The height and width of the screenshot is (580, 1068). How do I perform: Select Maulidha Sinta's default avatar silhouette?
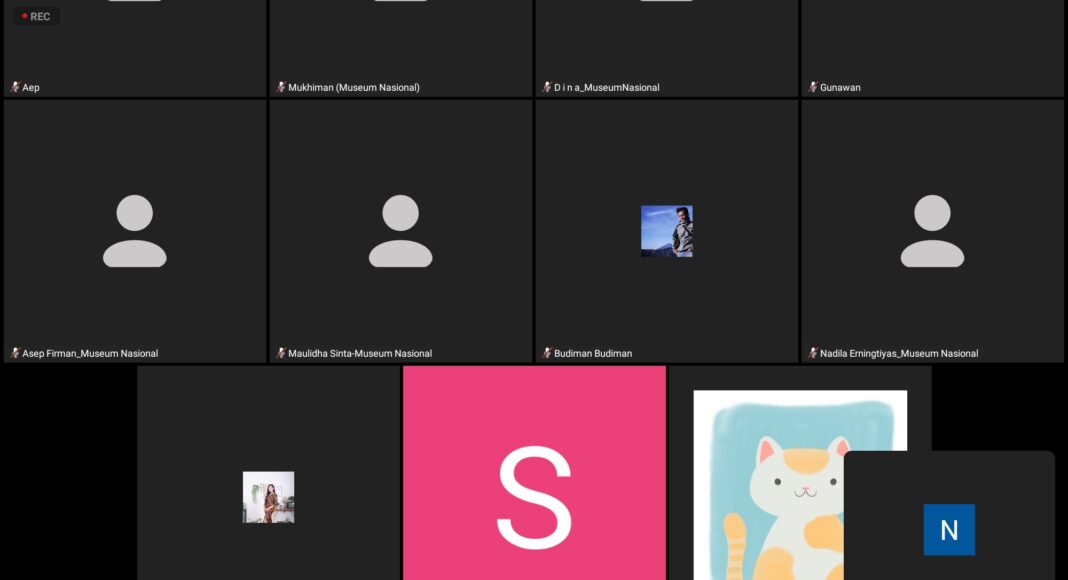click(x=400, y=231)
